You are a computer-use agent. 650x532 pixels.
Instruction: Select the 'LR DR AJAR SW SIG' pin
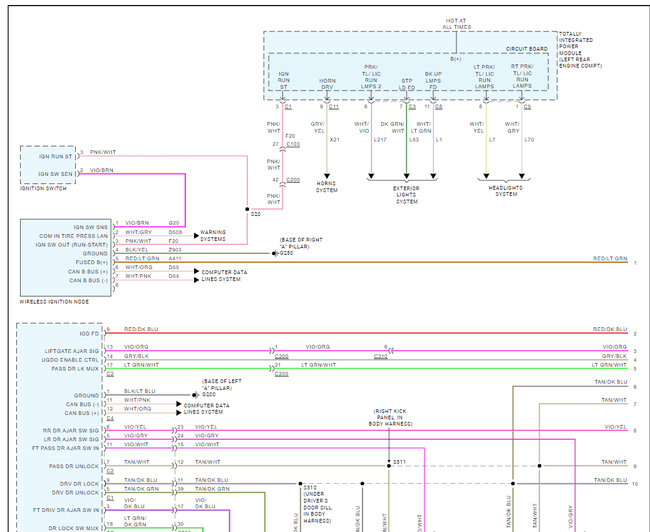pyautogui.click(x=71, y=440)
